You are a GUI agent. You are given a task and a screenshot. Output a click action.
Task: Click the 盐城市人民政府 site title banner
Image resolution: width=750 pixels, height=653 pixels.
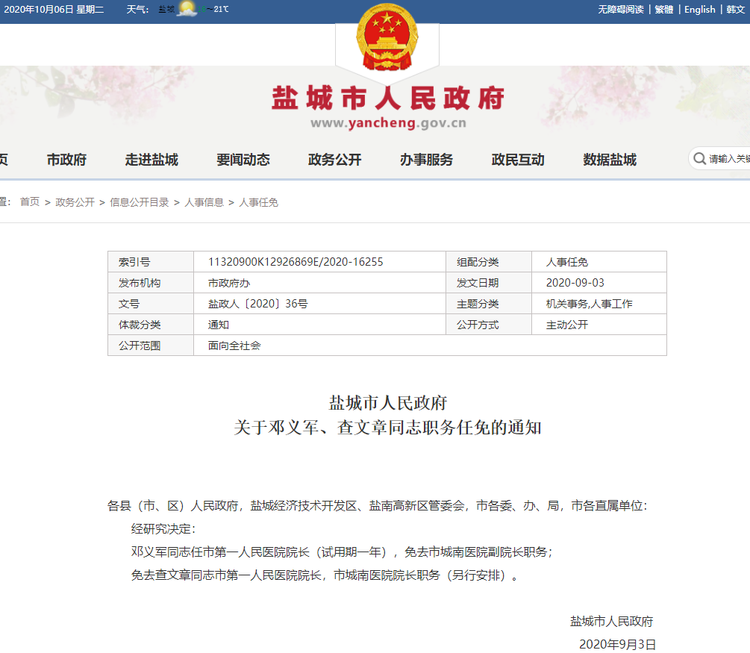coord(388,107)
